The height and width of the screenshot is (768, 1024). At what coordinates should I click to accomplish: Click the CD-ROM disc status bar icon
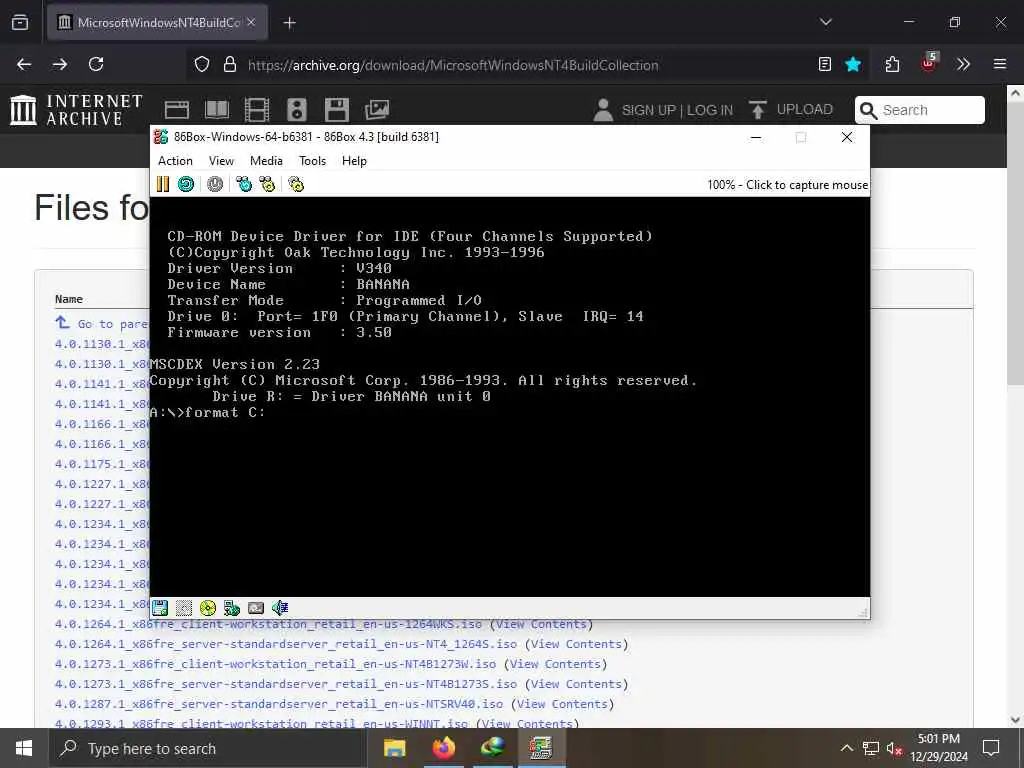[x=208, y=608]
